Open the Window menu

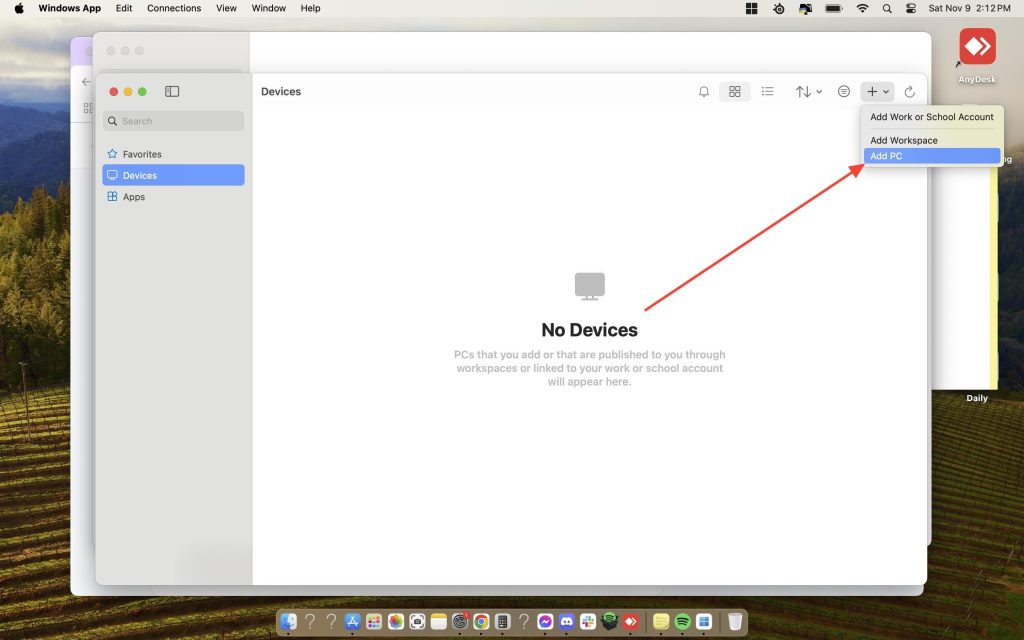click(x=268, y=8)
